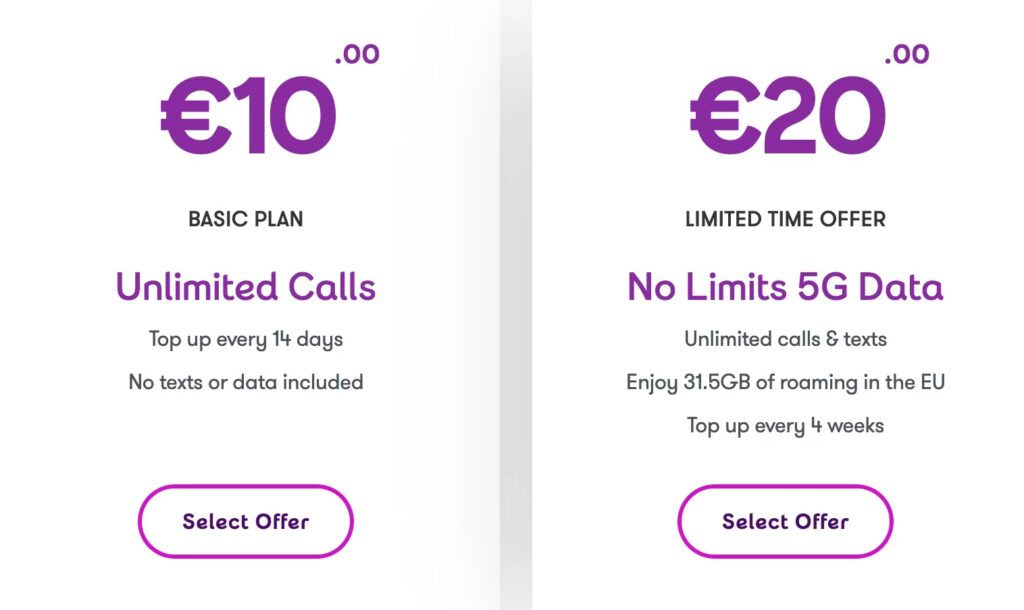Screen dimensions: 1024x610
Task: Click the .00 cents beside €10
Action: point(357,54)
